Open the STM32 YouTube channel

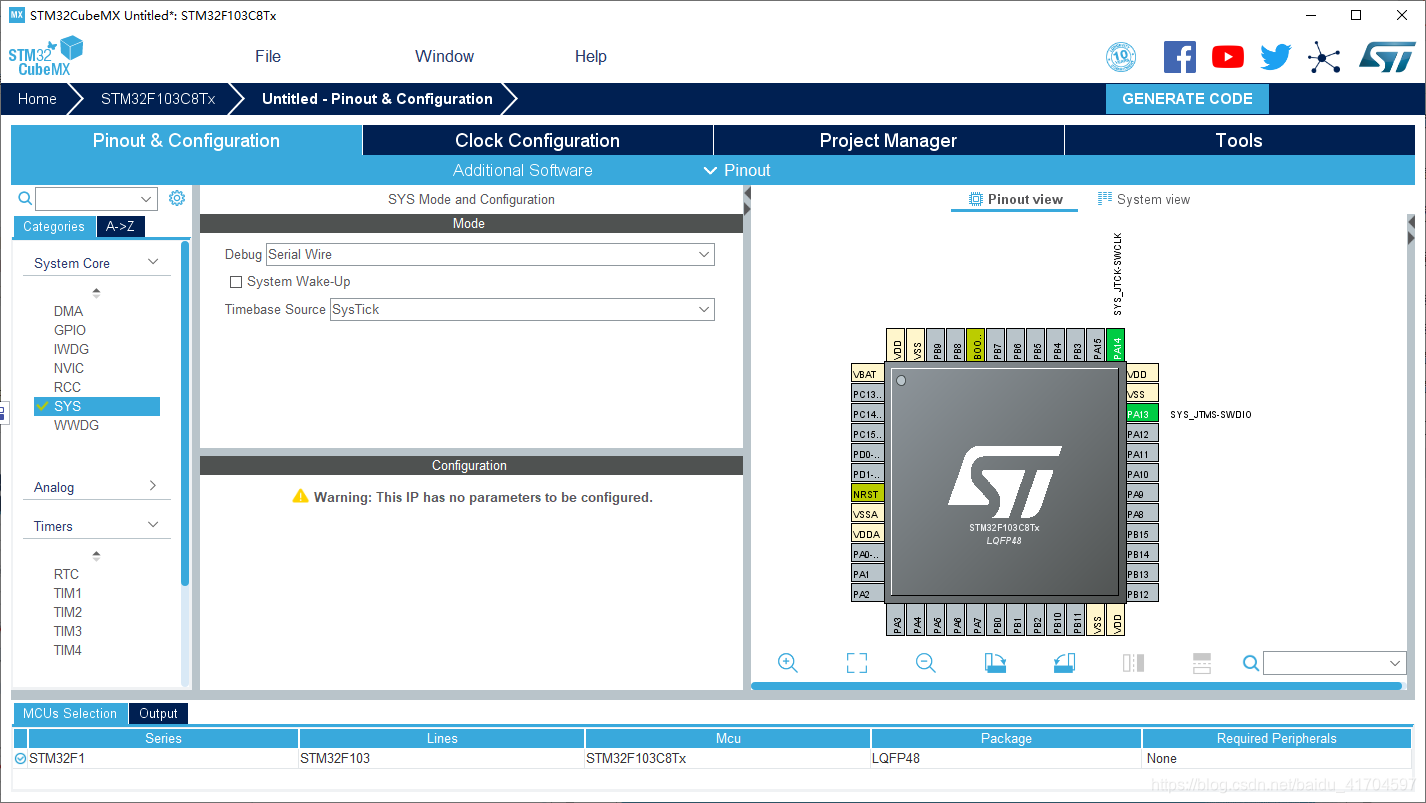click(x=1227, y=56)
